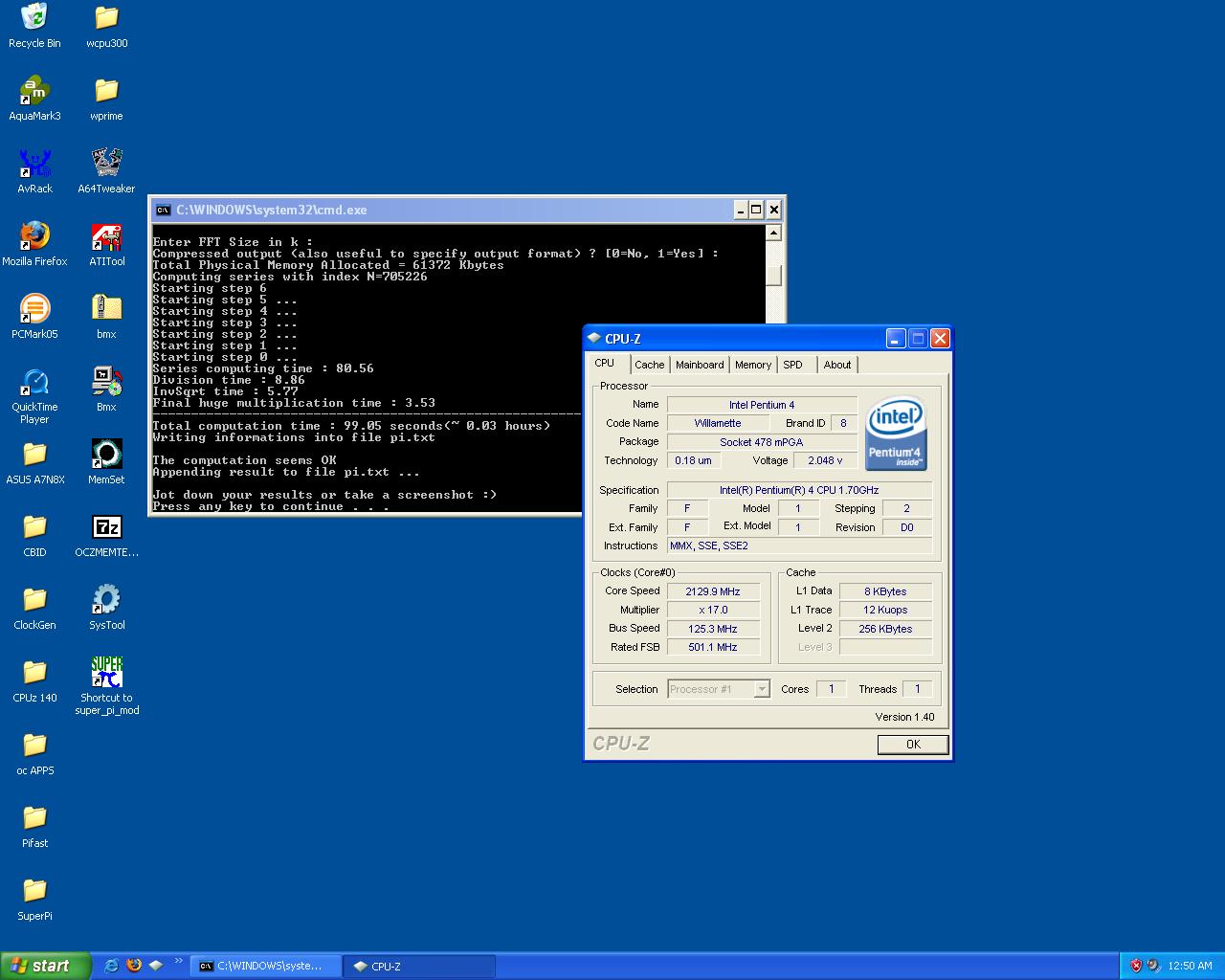Open the CPUz 140 folder
1225x980 pixels.
pyautogui.click(x=34, y=680)
